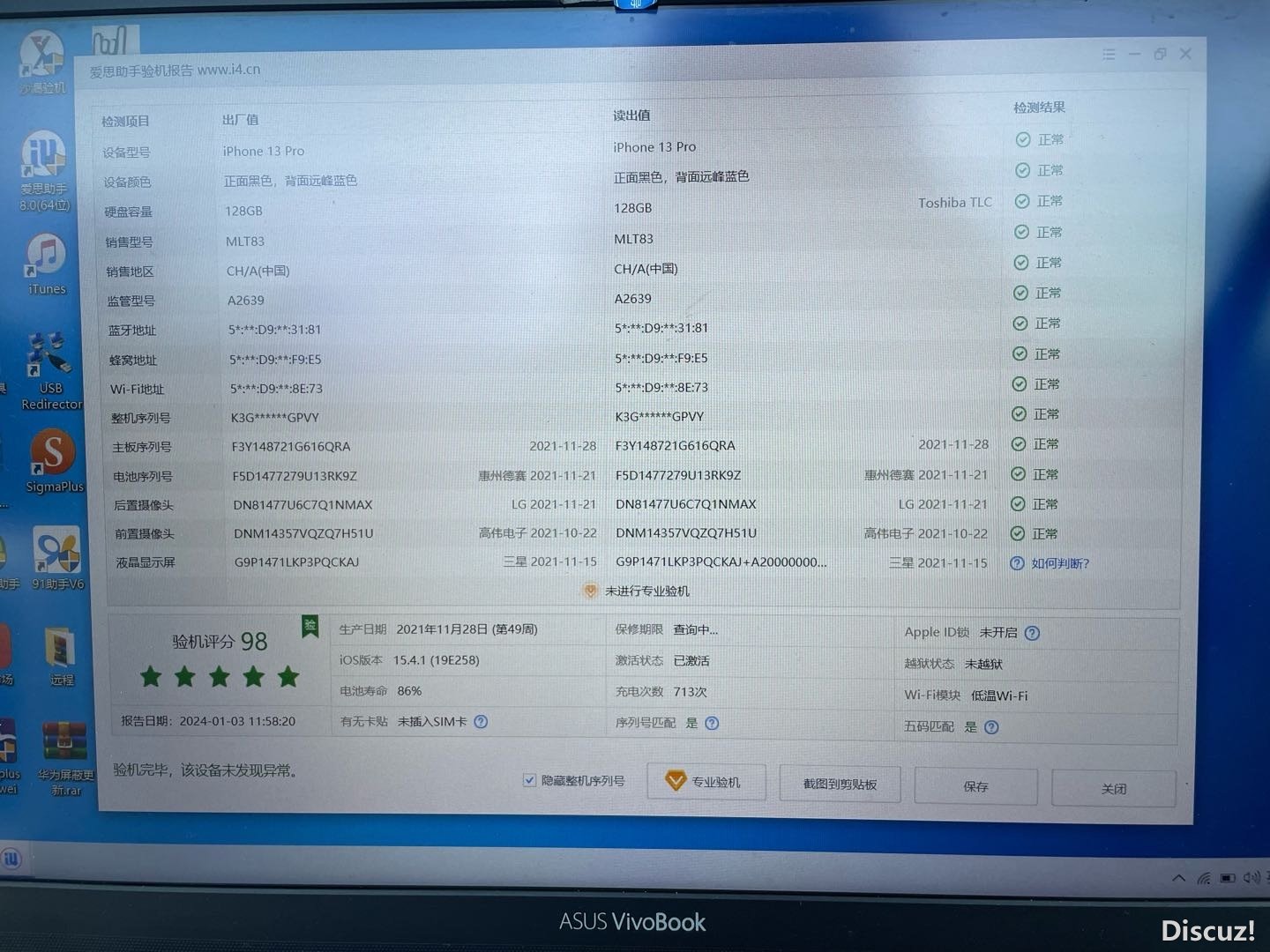The width and height of the screenshot is (1270, 952).
Task: Click the help icon beside 五码匹配 是
Action: [x=991, y=727]
